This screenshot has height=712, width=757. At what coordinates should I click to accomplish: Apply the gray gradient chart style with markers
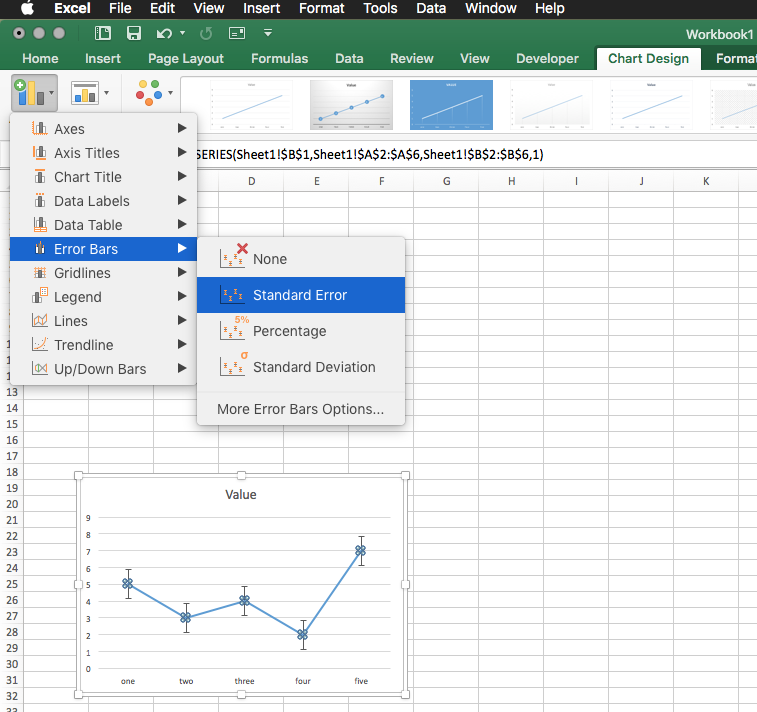pyautogui.click(x=351, y=105)
